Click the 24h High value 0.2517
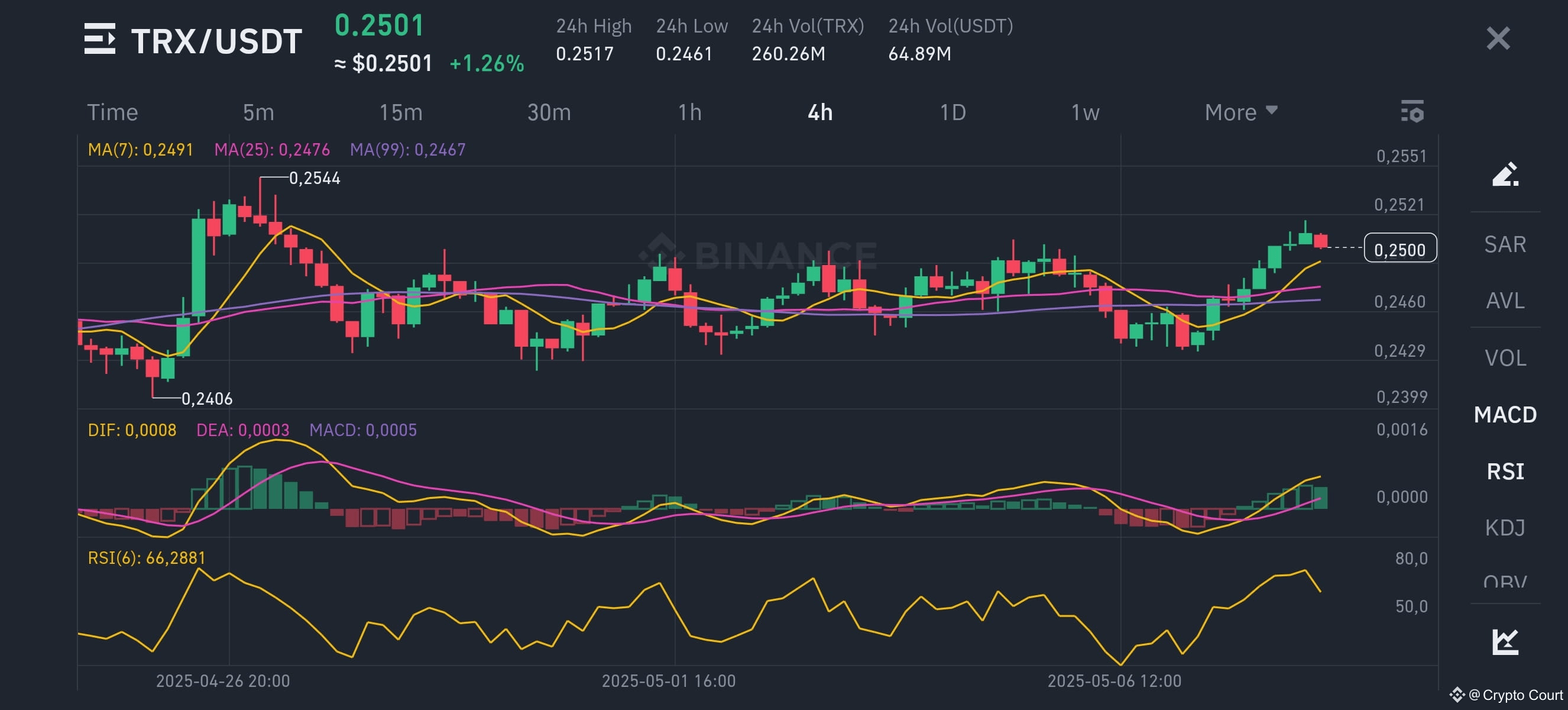Image resolution: width=1568 pixels, height=710 pixels. click(x=584, y=54)
